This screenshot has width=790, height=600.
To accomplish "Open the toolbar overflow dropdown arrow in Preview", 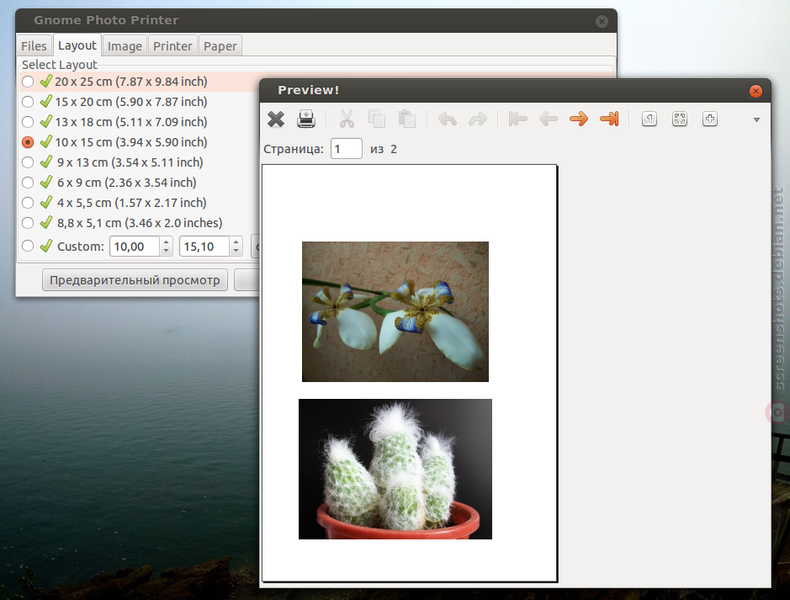I will coord(756,120).
